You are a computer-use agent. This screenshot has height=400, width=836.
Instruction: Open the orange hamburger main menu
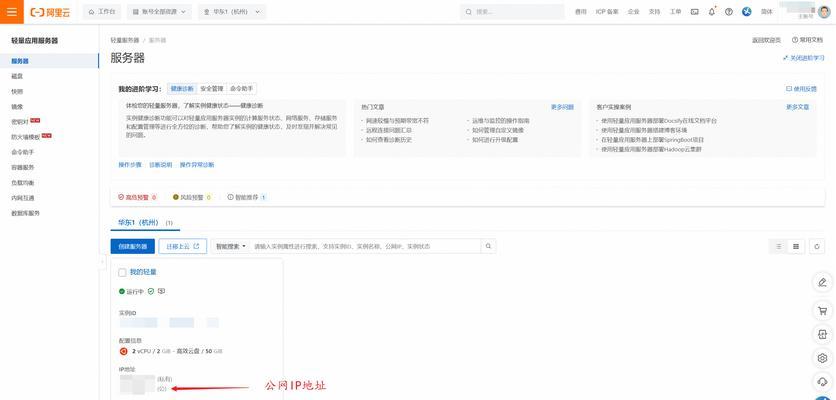pyautogui.click(x=12, y=12)
